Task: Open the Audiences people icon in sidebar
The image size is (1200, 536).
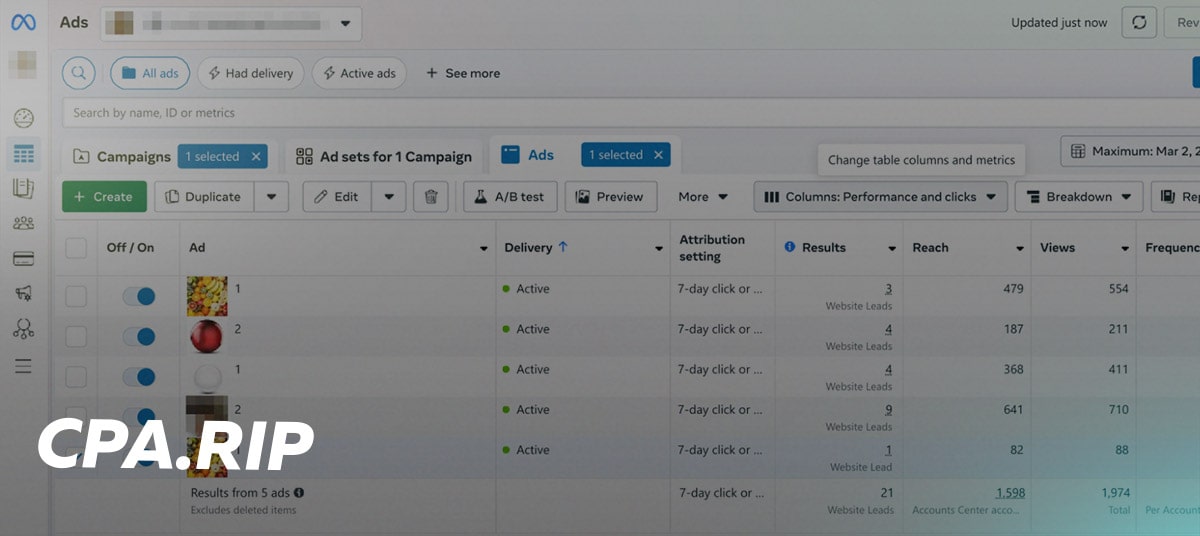Action: 24,223
